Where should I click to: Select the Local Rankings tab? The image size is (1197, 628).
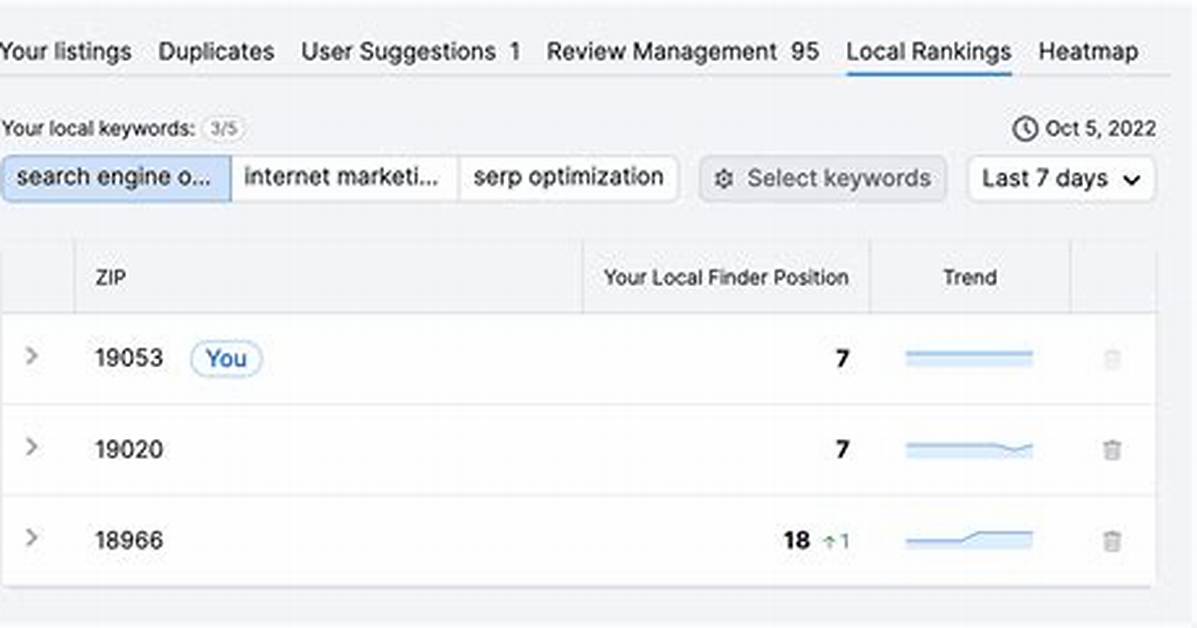pyautogui.click(x=929, y=51)
